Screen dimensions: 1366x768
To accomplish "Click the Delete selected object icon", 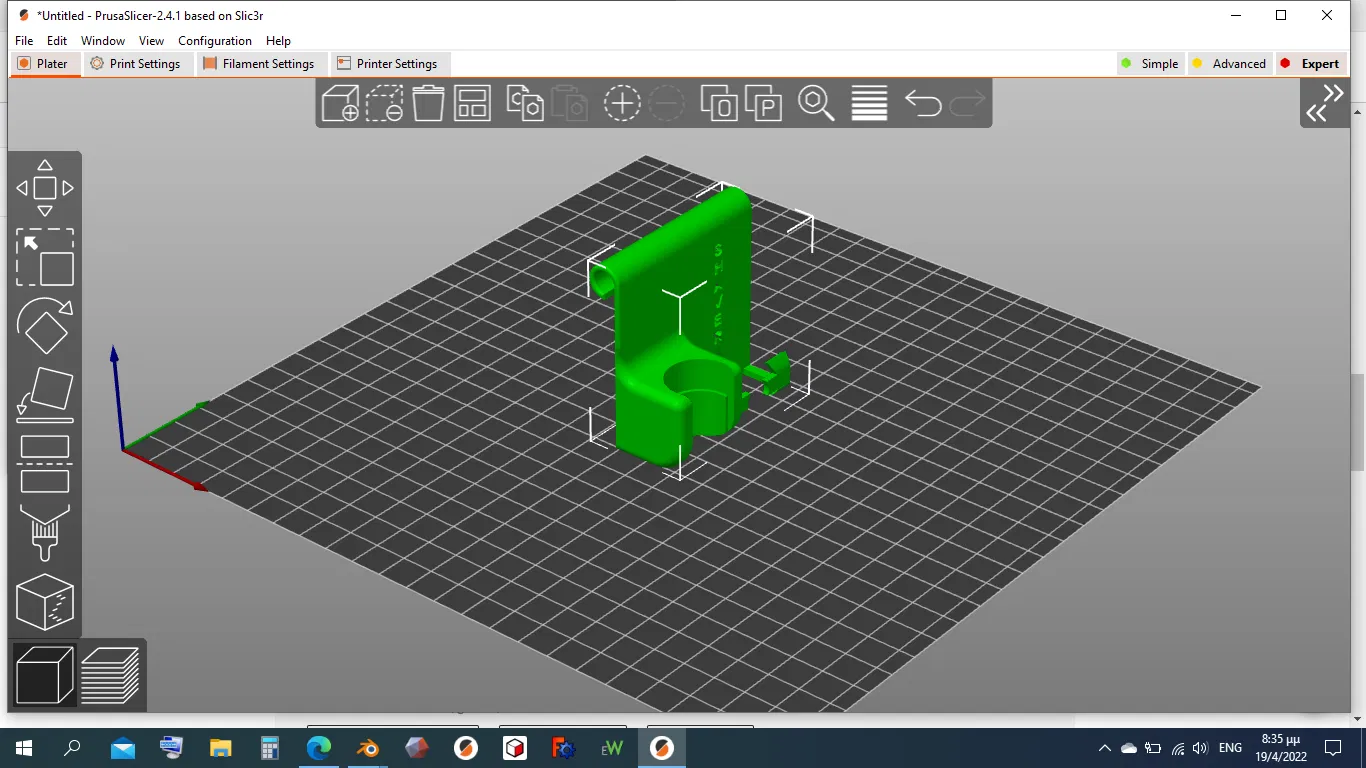I will [384, 103].
